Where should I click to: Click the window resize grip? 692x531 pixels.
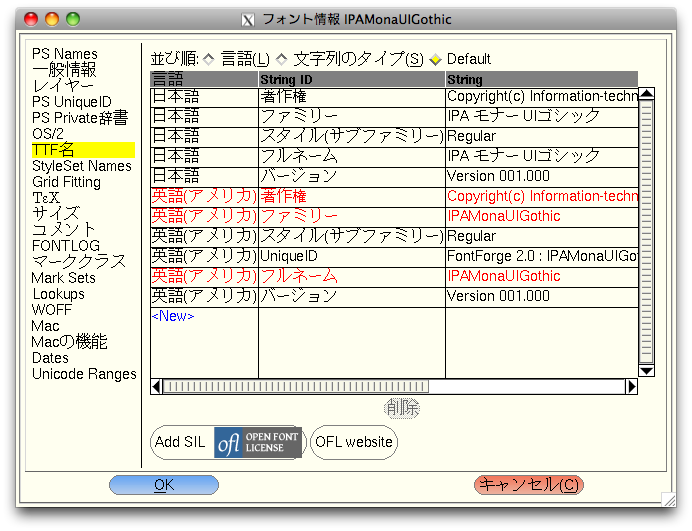669,499
